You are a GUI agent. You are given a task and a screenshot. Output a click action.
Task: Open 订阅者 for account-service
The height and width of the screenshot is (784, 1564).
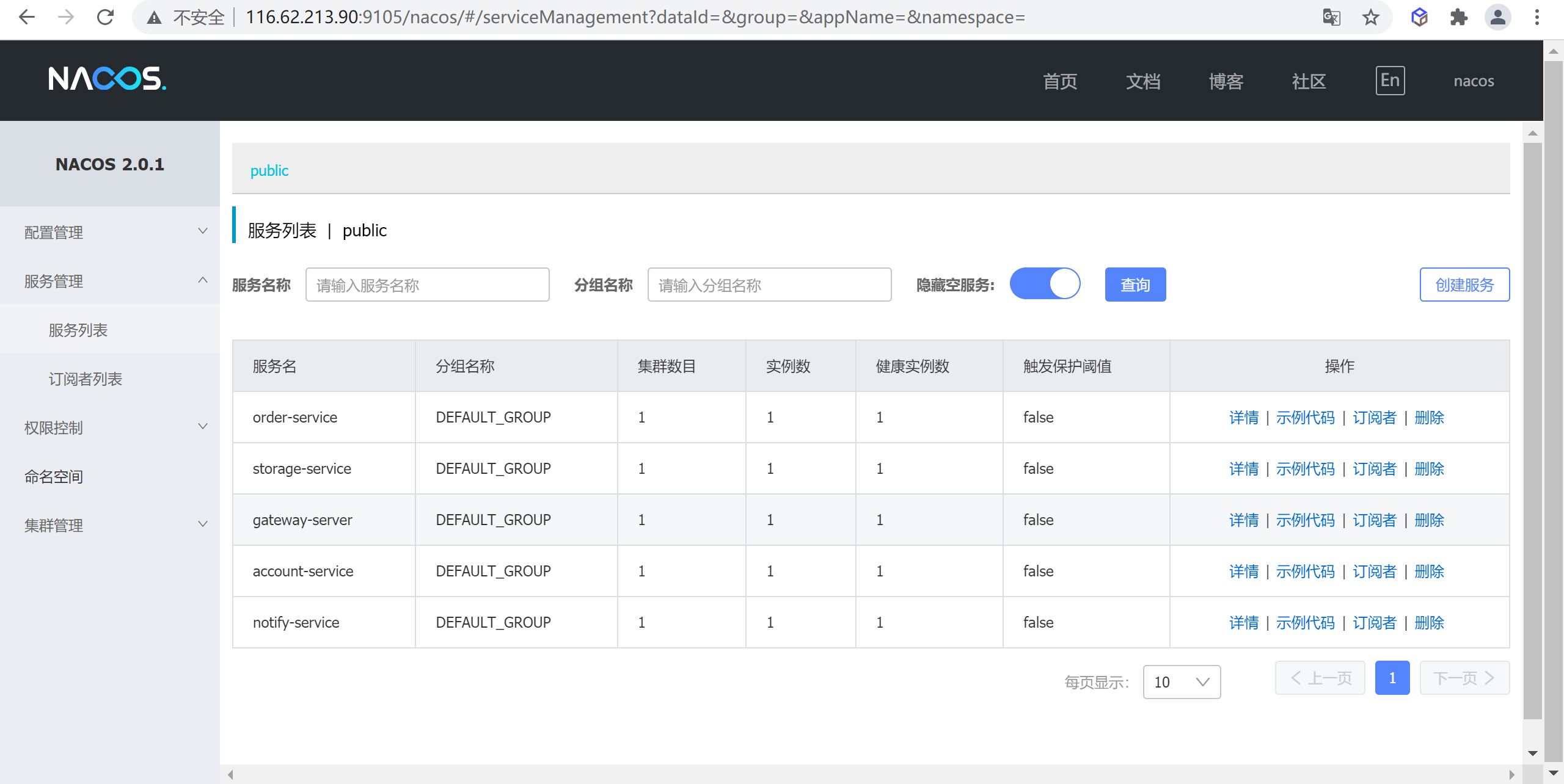pos(1374,572)
